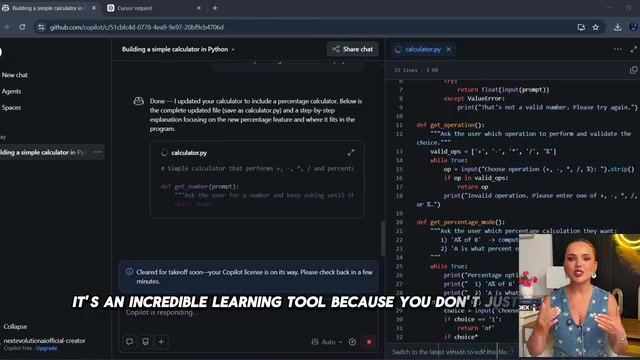Click the valid_ops list code line

coord(493,151)
